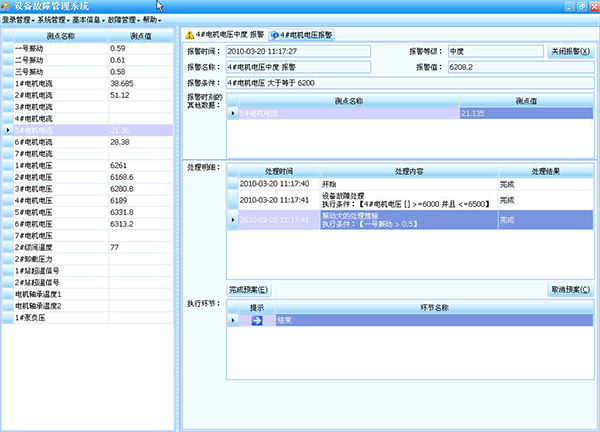Select the 5#电机电压 row

coord(88,212)
